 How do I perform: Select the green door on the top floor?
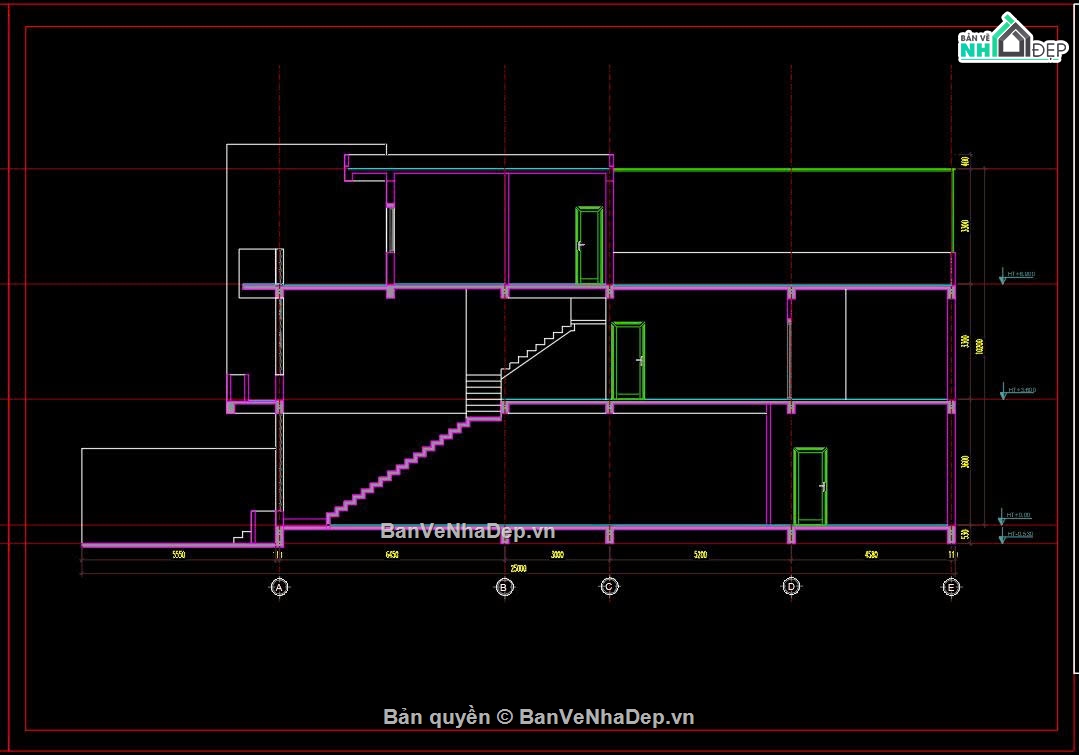(x=589, y=245)
